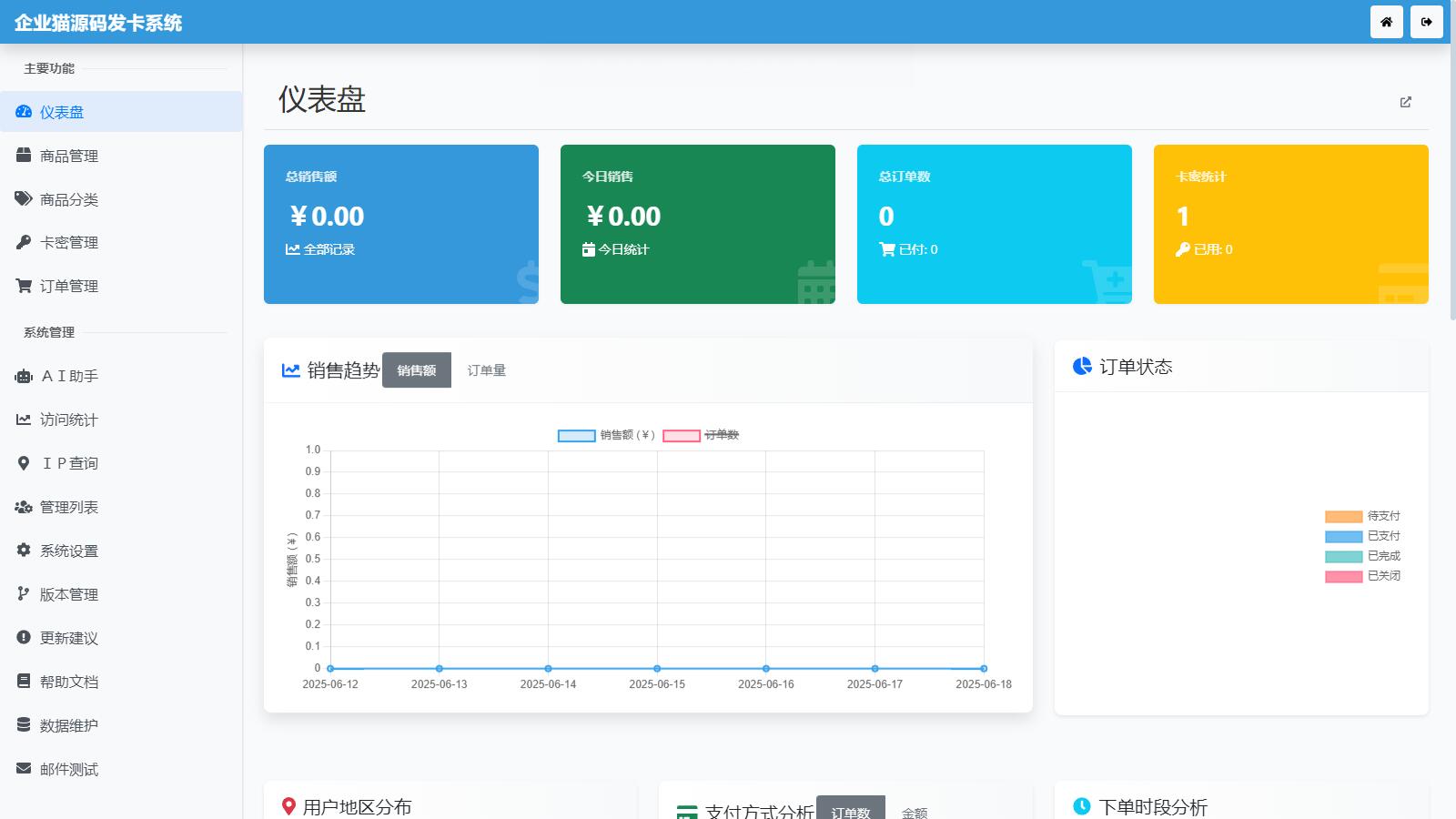Open 数据维护 database menu item
Screen dimensions: 1456x819
[69, 725]
